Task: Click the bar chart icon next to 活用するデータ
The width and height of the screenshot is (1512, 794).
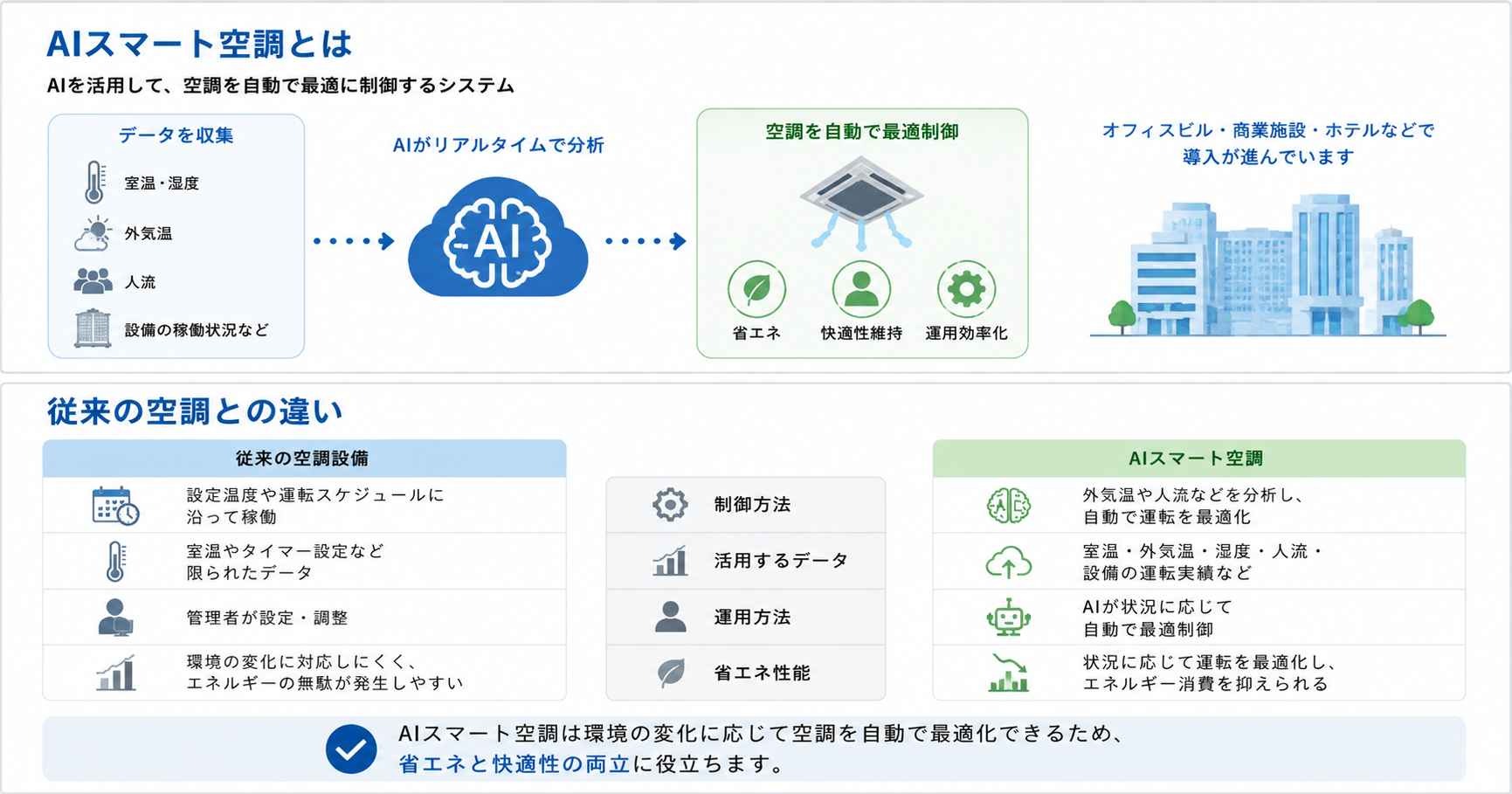Action: [x=670, y=561]
